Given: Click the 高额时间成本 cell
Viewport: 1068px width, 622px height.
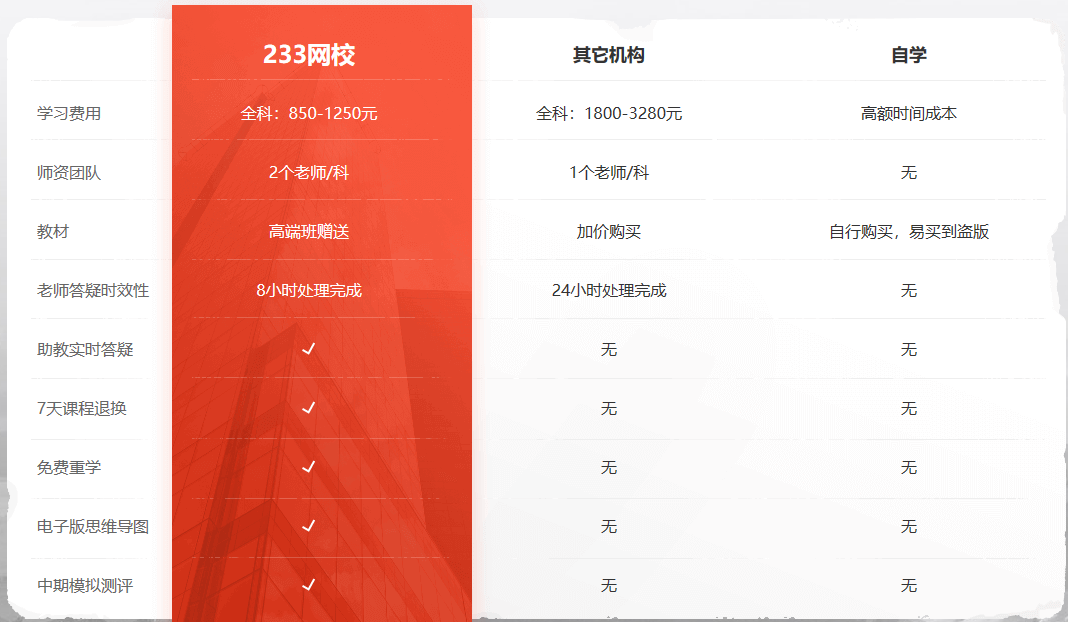Looking at the screenshot, I should [x=909, y=114].
